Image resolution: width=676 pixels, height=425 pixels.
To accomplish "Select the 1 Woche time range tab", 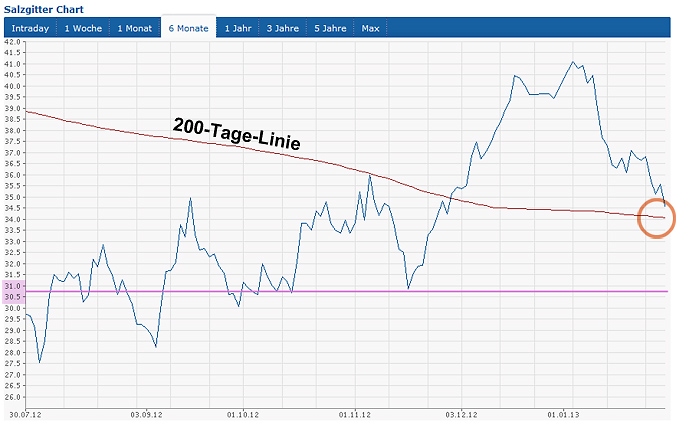I will point(83,28).
